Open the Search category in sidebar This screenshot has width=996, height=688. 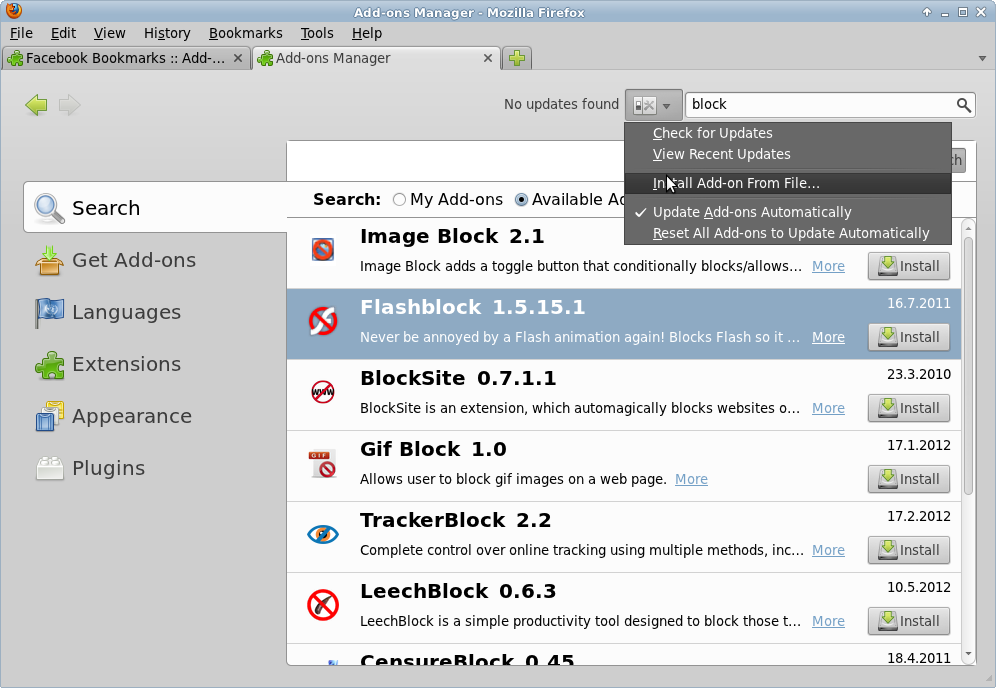155,208
